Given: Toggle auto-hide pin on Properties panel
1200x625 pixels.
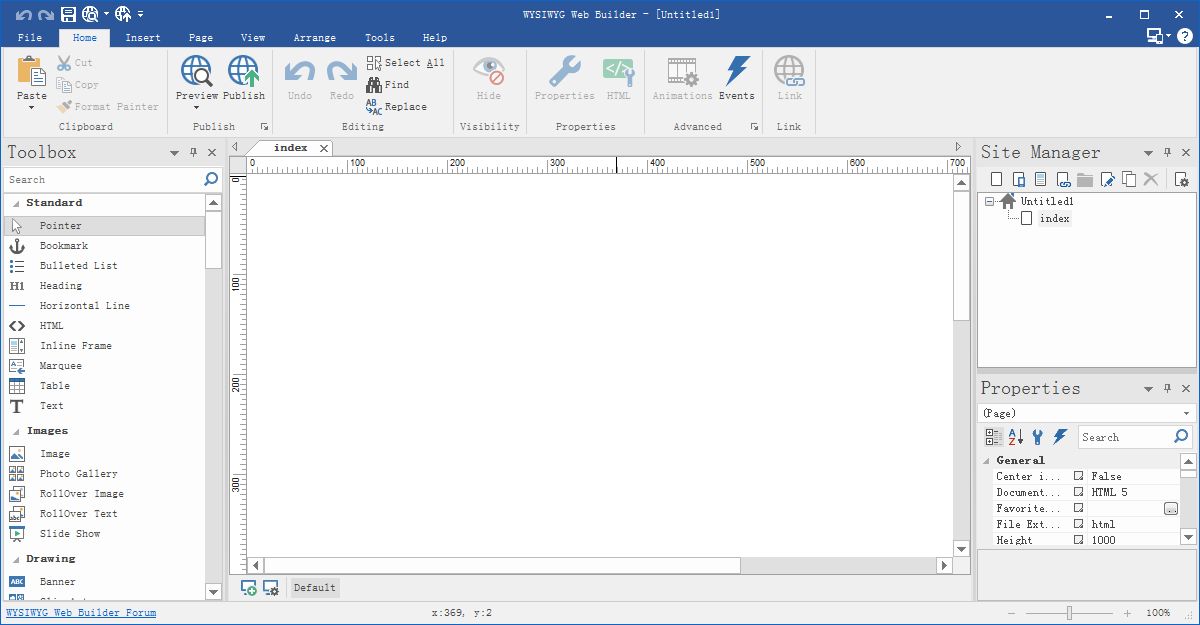Looking at the screenshot, I should click(1167, 388).
